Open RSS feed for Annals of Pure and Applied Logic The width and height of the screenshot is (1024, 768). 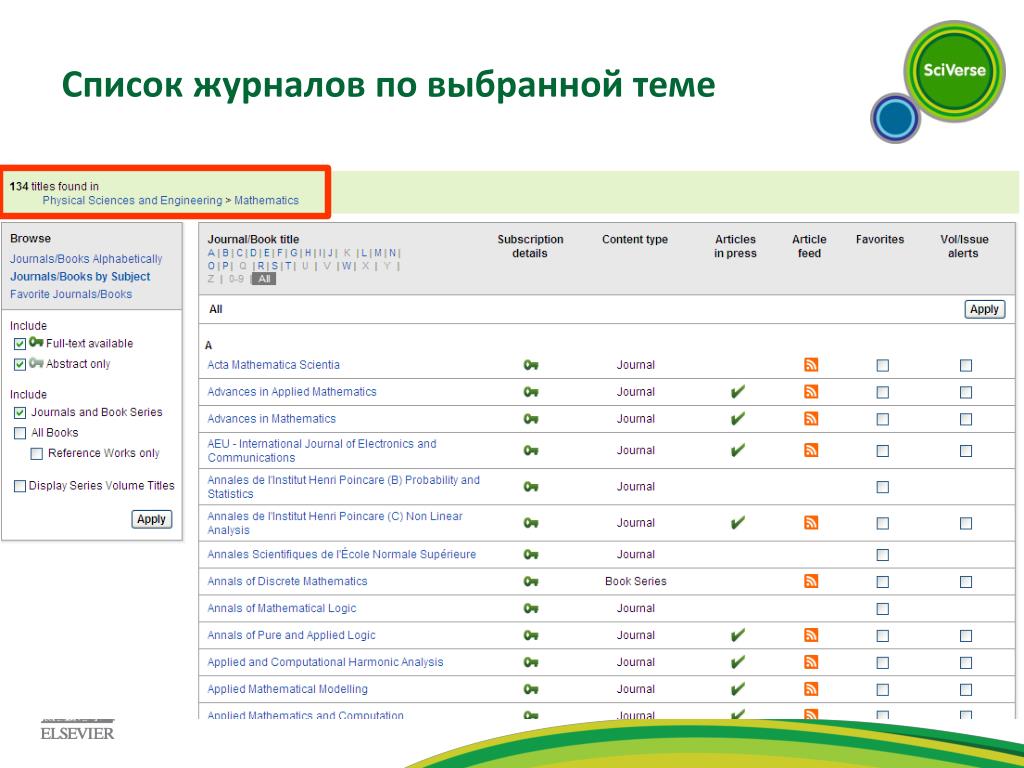click(x=810, y=635)
